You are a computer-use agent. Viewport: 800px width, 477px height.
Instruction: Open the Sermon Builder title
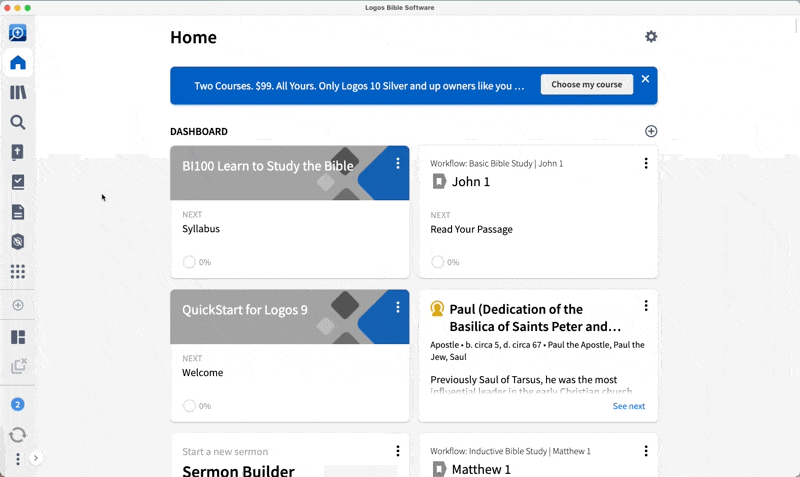[238, 470]
